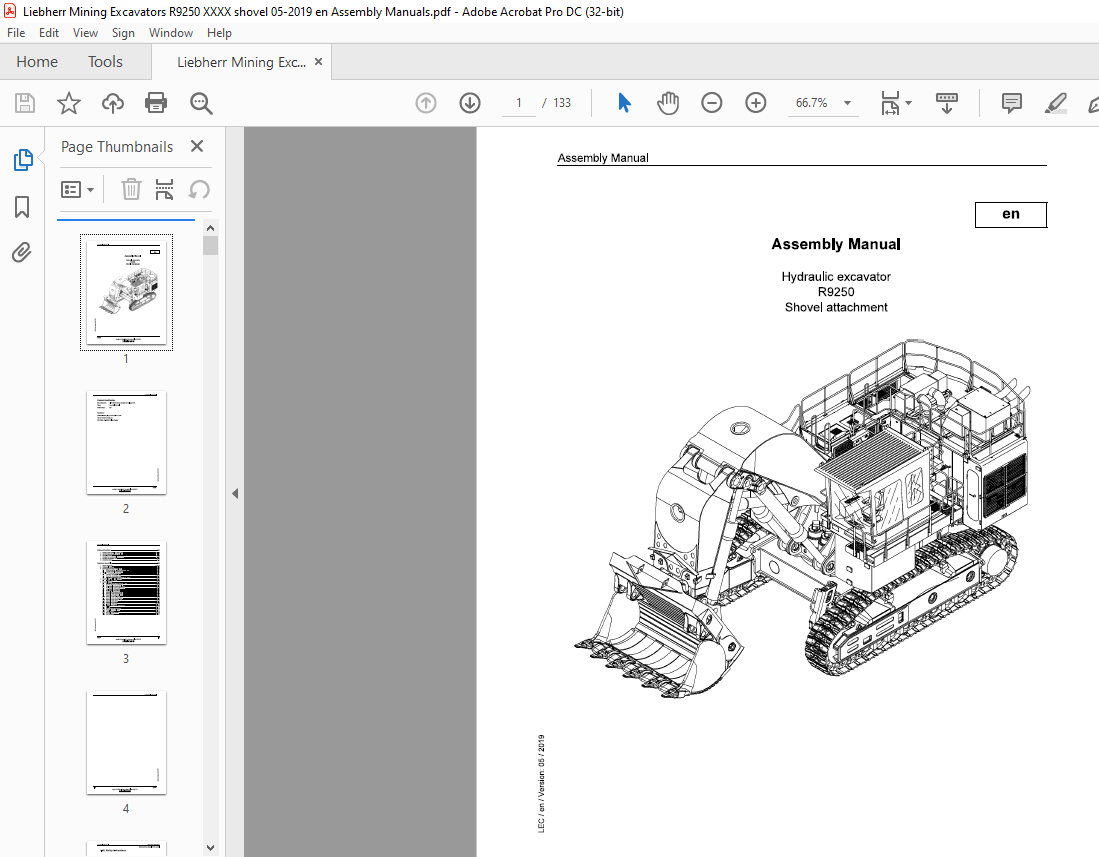Image resolution: width=1099 pixels, height=857 pixels.
Task: Click the print pages thumbnail tool
Action: [164, 189]
